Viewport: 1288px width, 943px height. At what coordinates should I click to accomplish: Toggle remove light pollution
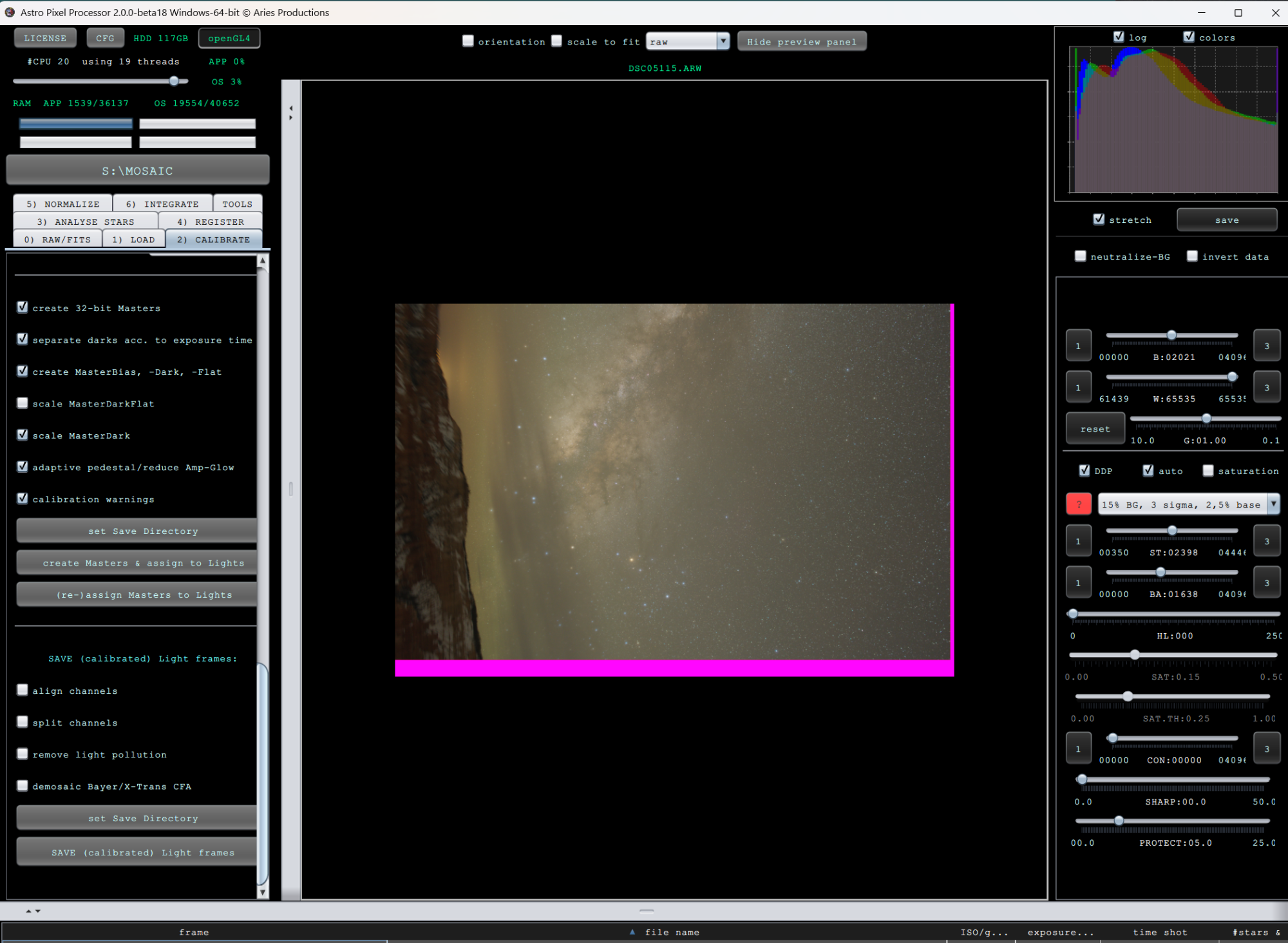tap(23, 754)
